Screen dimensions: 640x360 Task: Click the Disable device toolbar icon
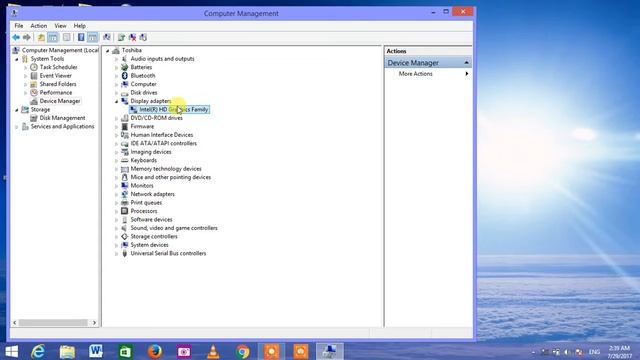[x=143, y=38]
